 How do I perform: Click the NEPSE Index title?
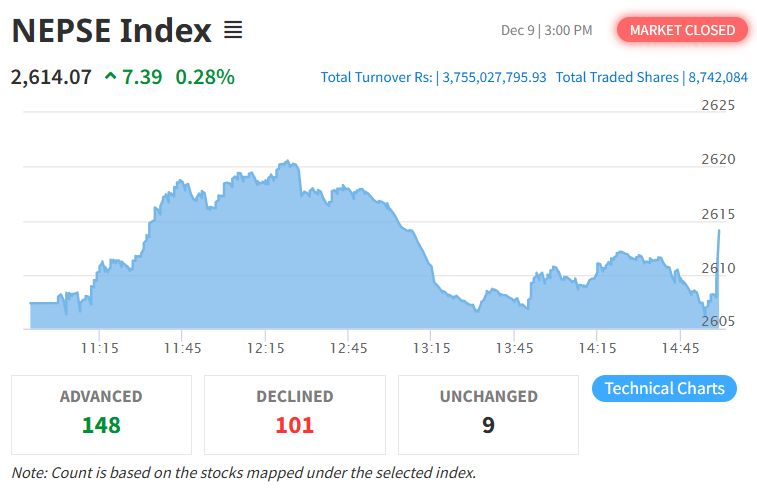pyautogui.click(x=111, y=30)
